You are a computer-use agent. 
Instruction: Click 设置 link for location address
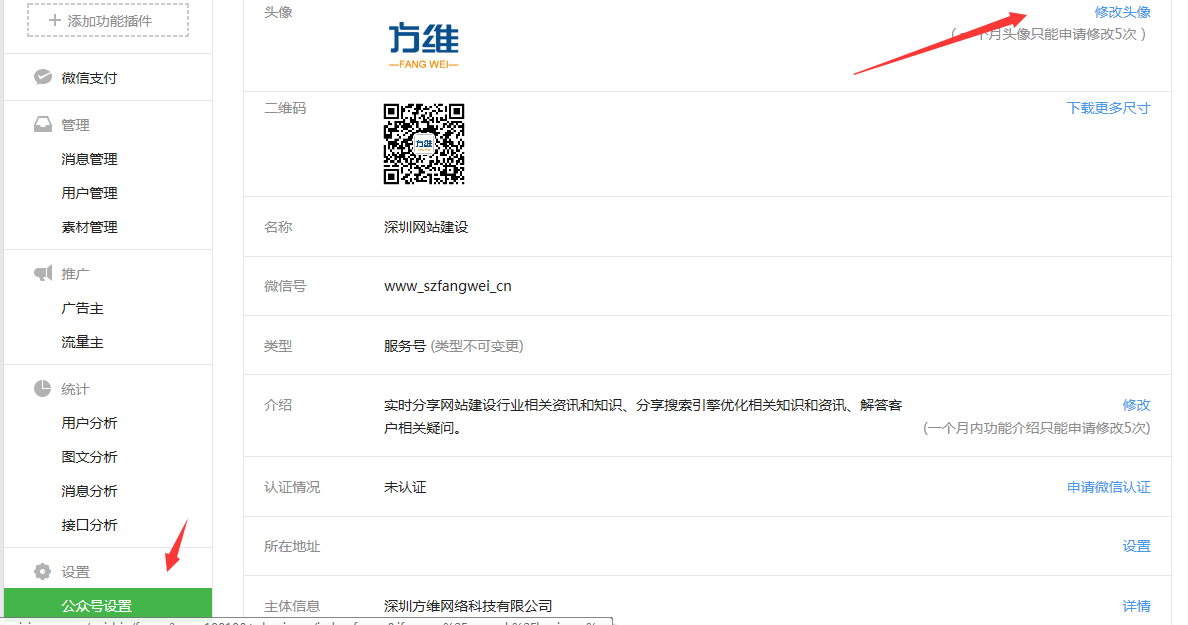[1136, 546]
